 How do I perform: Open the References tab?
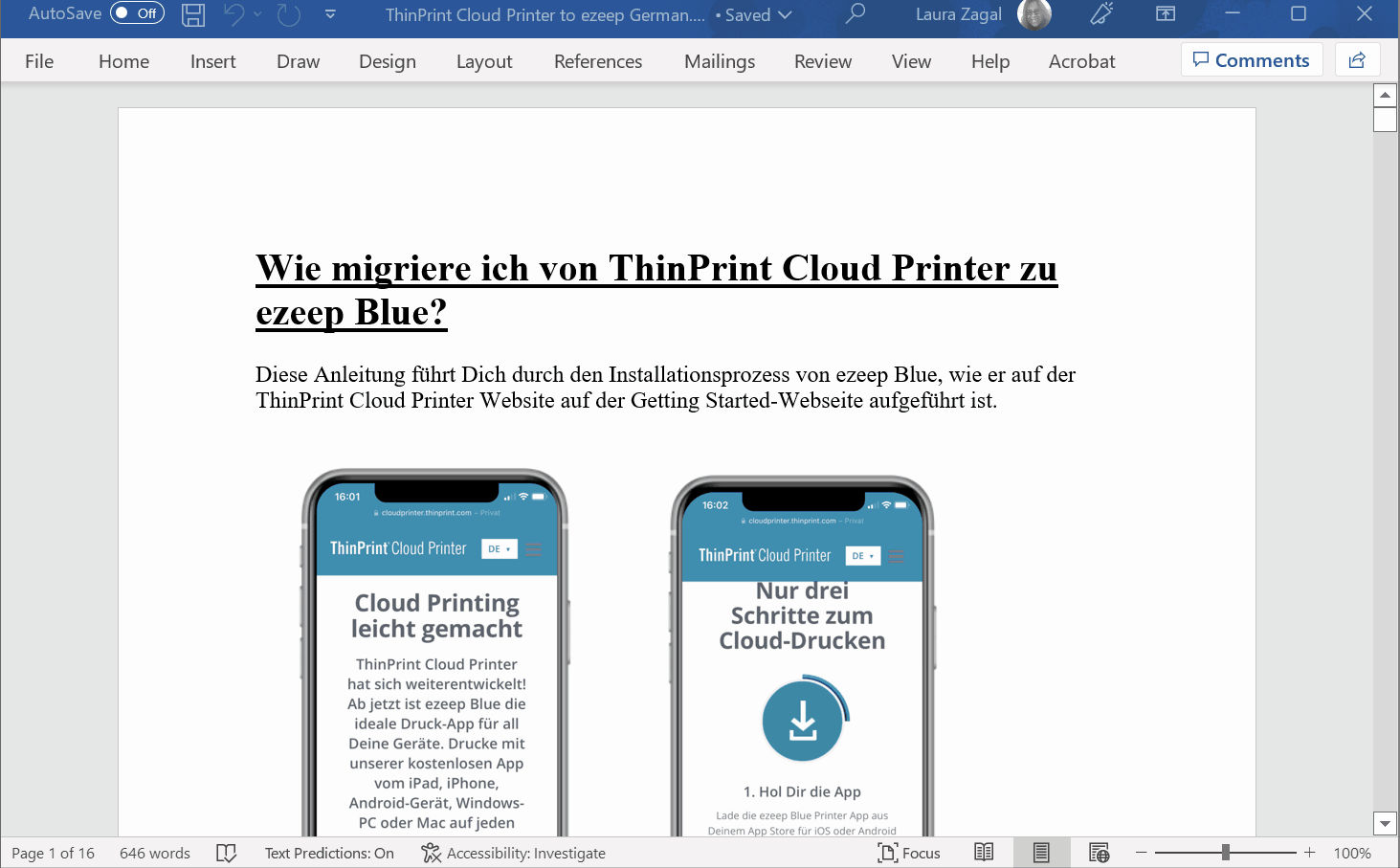pos(598,61)
